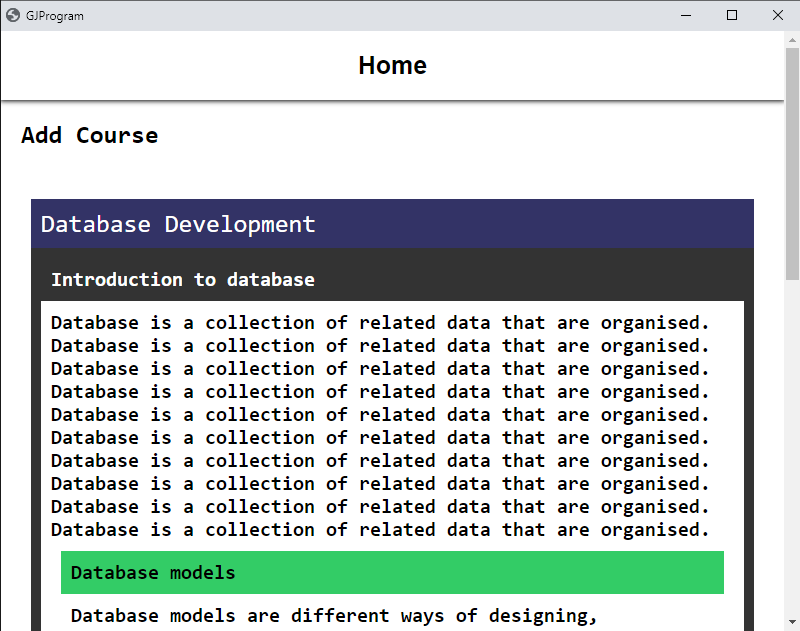
Task: Close the GJProgram window
Action: point(778,15)
